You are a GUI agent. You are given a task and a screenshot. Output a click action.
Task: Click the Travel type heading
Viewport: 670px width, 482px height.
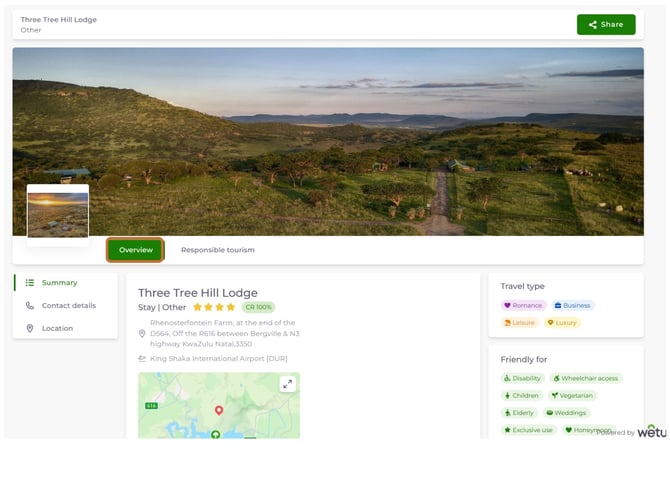[x=523, y=286]
